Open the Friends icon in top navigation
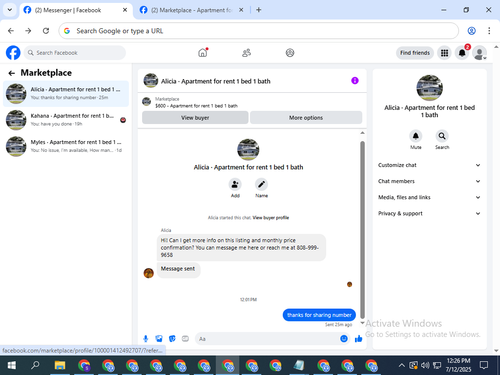 [x=246, y=53]
